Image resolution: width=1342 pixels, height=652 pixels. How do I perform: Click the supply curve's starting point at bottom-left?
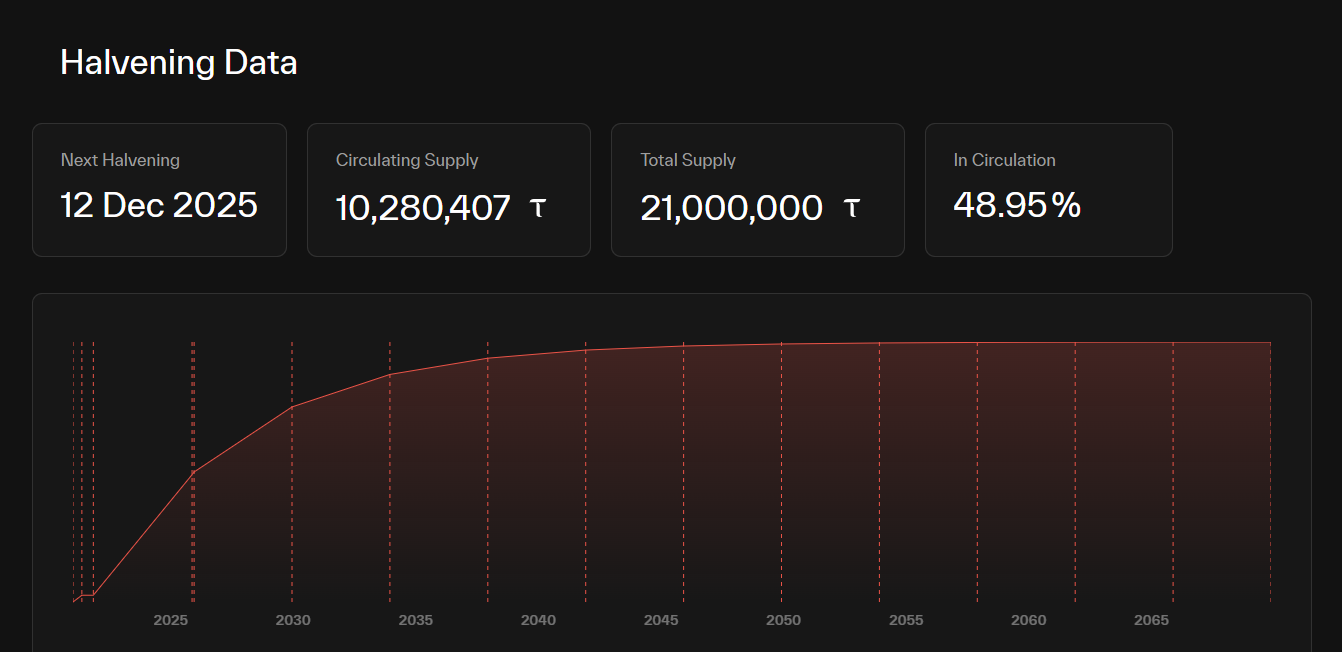click(75, 601)
